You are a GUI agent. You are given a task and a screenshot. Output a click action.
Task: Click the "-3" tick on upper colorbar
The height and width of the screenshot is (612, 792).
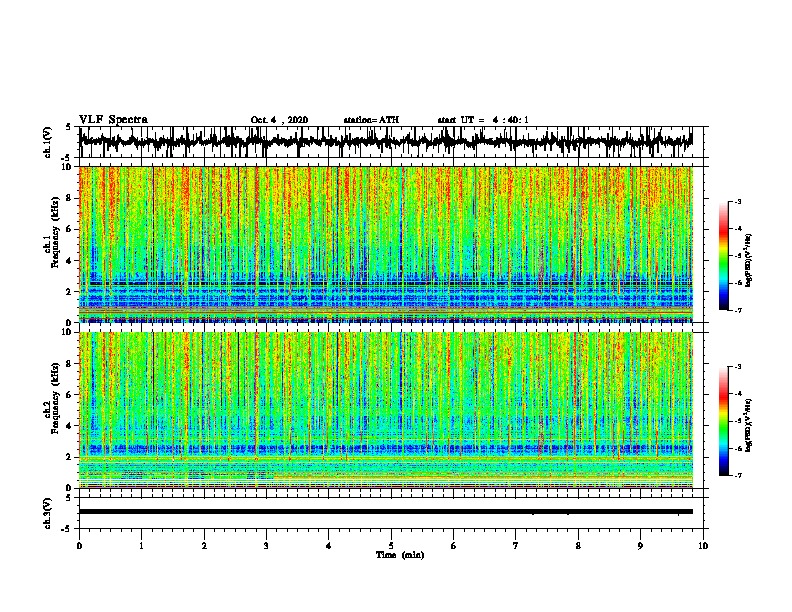point(738,201)
